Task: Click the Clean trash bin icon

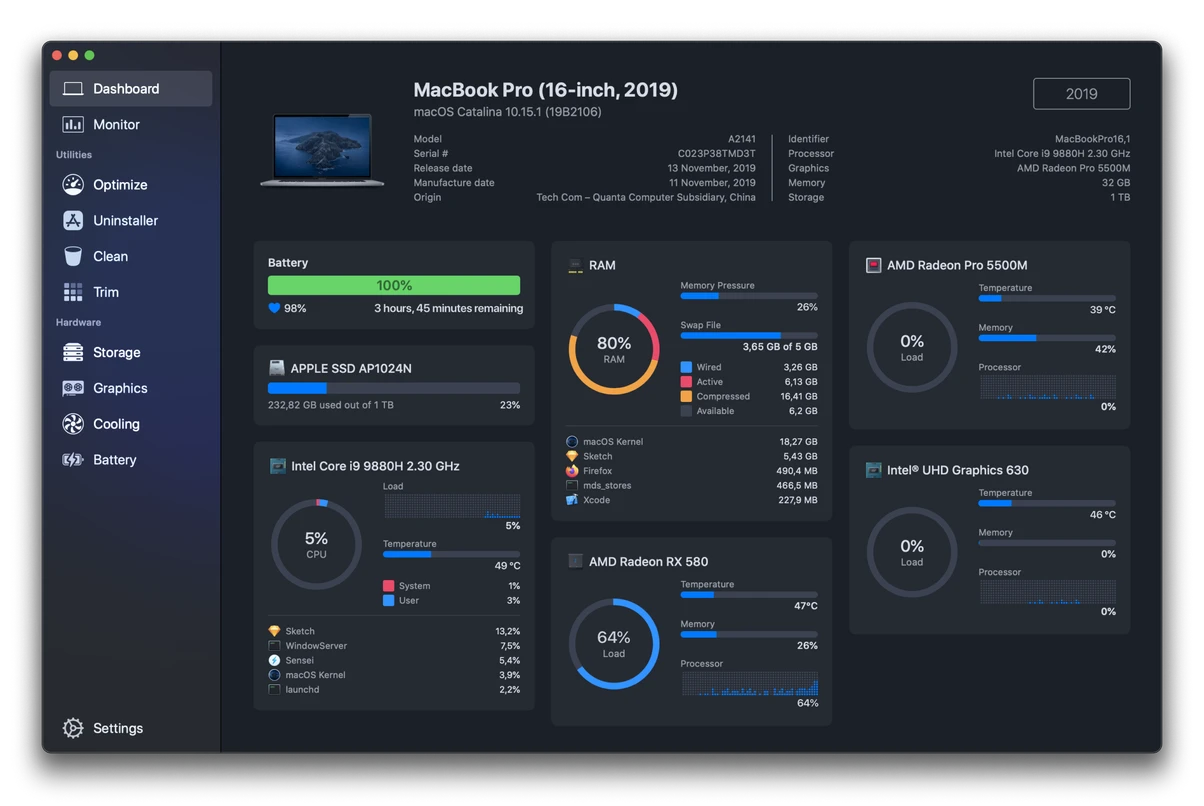Action: click(x=73, y=257)
